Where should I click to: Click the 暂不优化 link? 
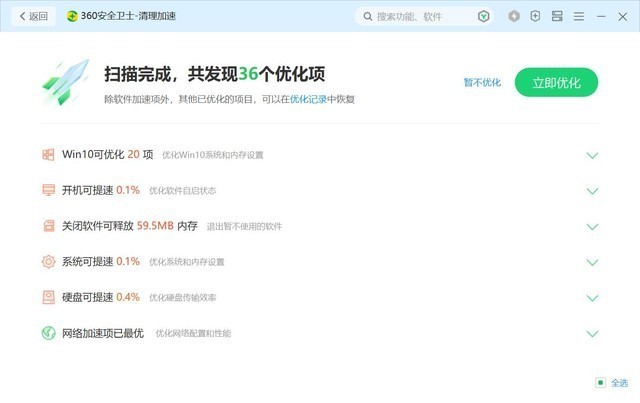coord(482,82)
